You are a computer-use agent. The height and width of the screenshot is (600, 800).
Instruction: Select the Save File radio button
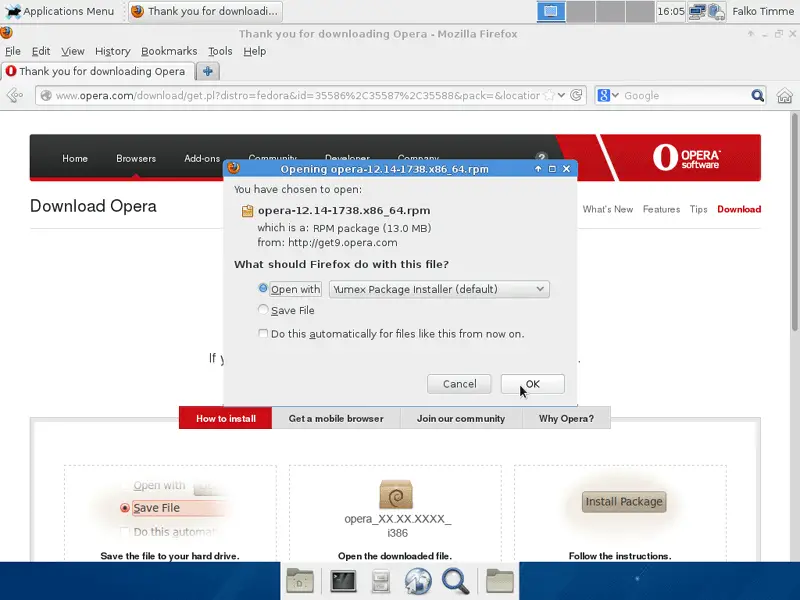[263, 309]
